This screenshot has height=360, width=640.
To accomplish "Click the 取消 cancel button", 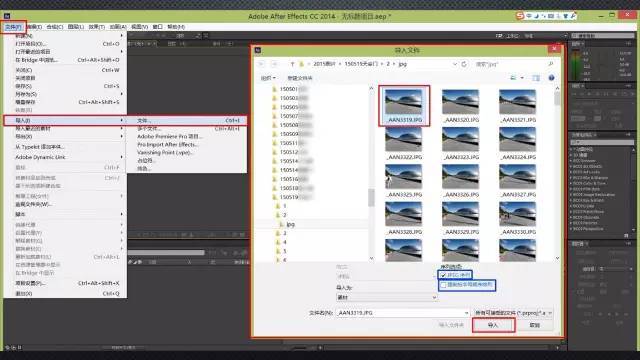I will [535, 325].
